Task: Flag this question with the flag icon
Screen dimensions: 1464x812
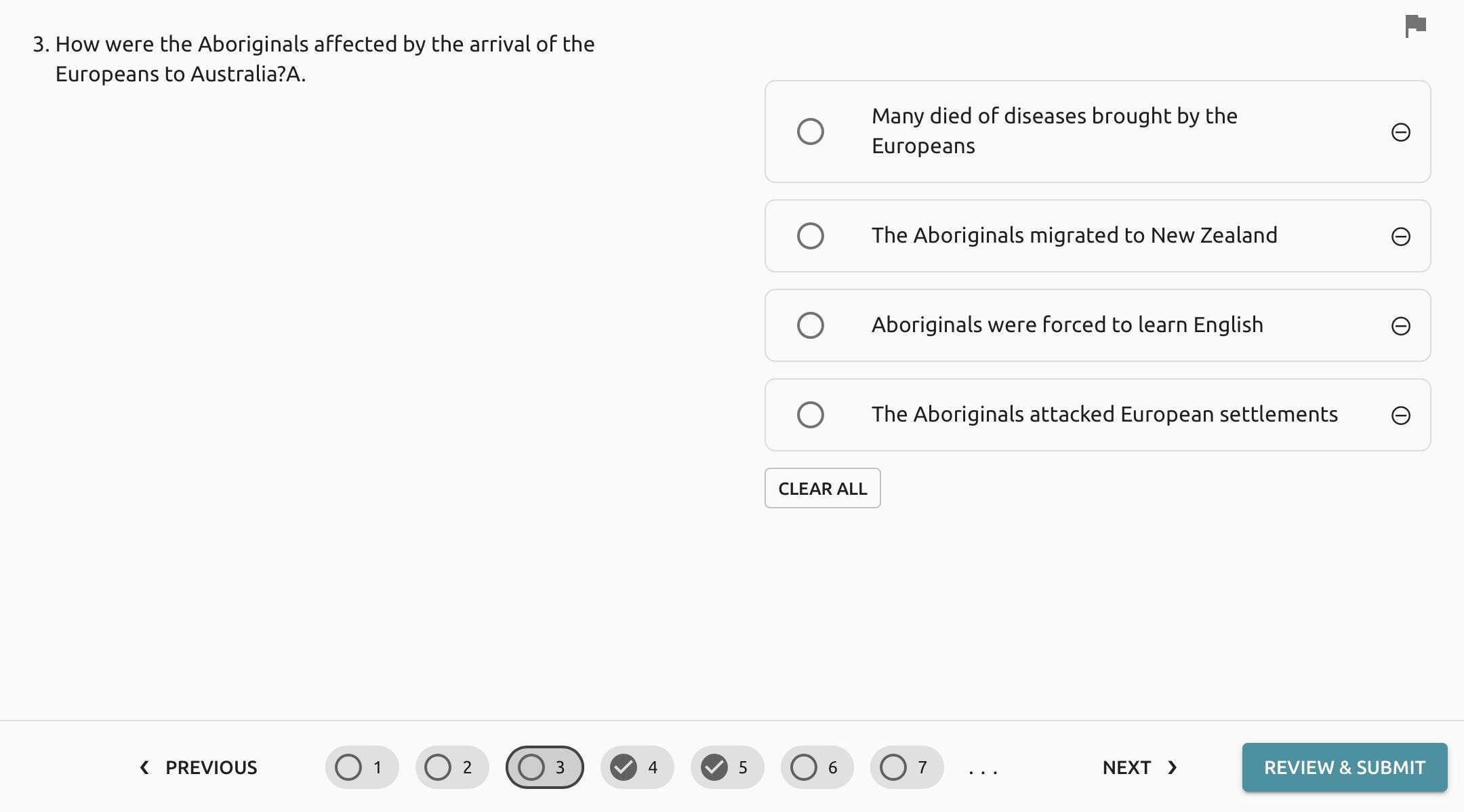Action: click(1415, 26)
